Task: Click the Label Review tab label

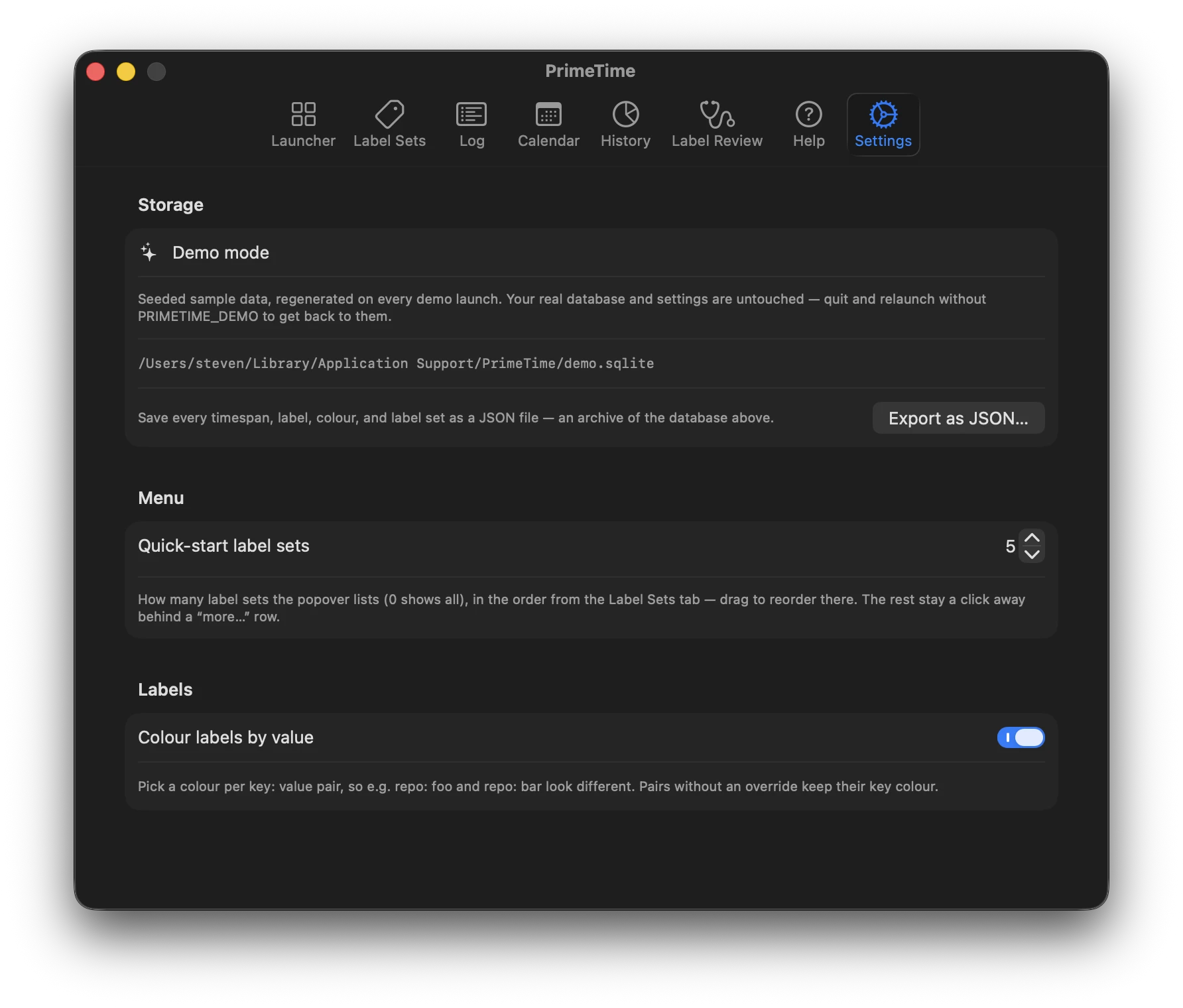Action: pos(717,141)
